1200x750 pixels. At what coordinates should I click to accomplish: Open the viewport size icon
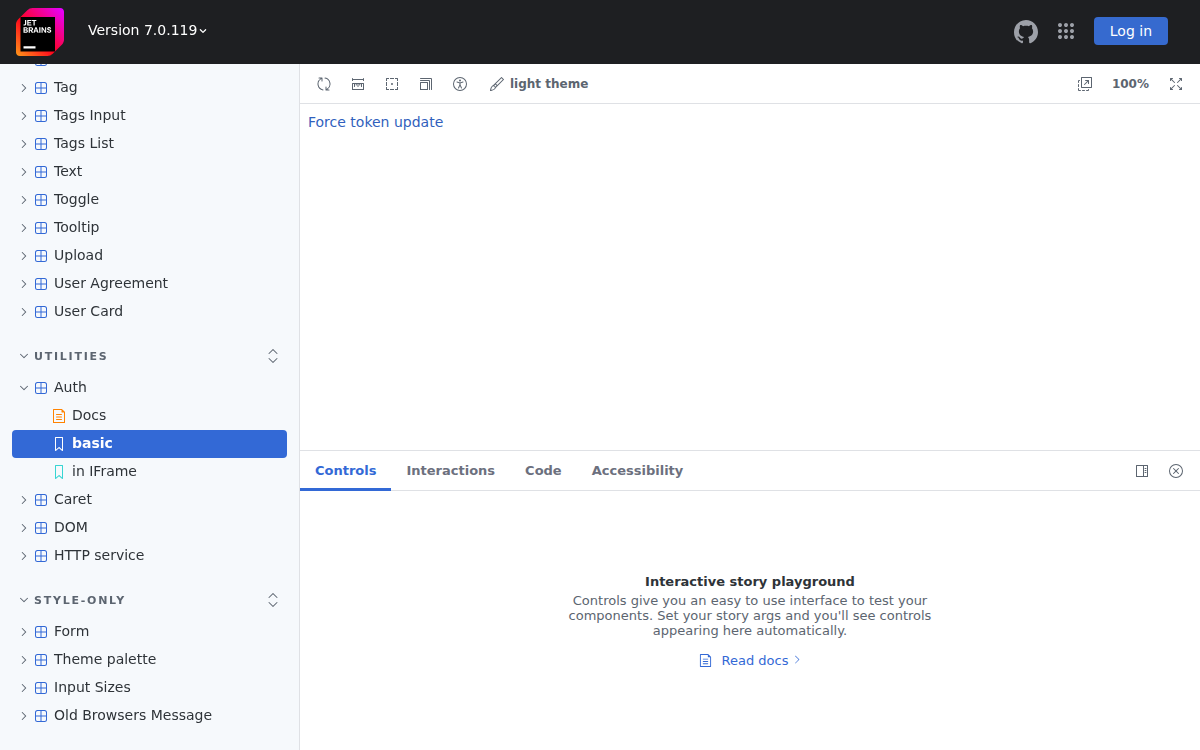click(426, 84)
